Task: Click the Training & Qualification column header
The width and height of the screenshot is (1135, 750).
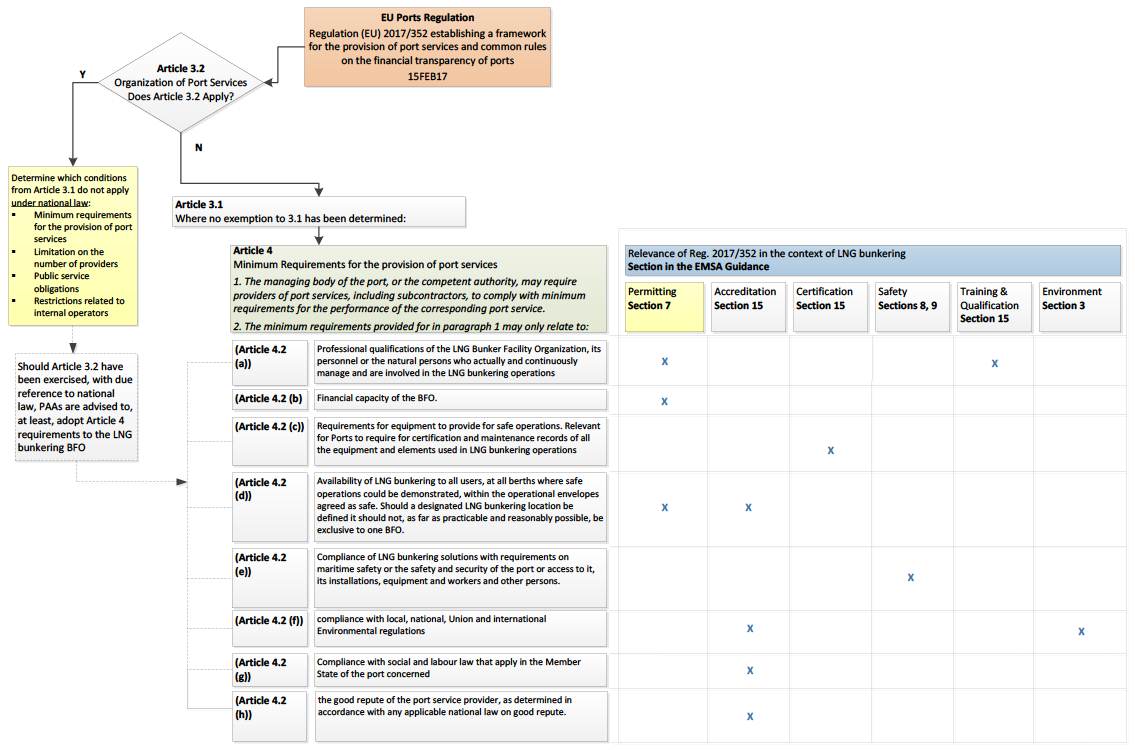Action: pyautogui.click(x=993, y=306)
